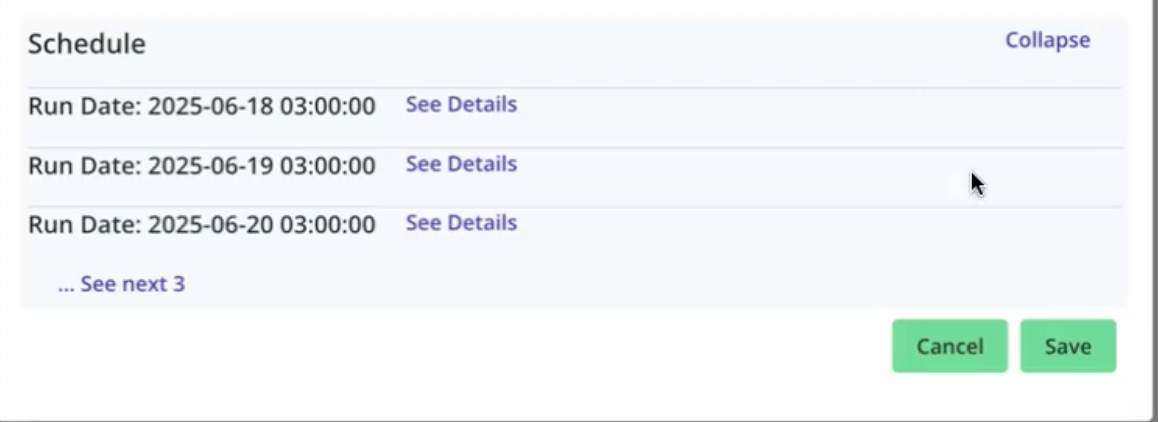Screen dimensions: 1158x422
Task: Click the word Details in the first row's link
Action: (x=483, y=104)
